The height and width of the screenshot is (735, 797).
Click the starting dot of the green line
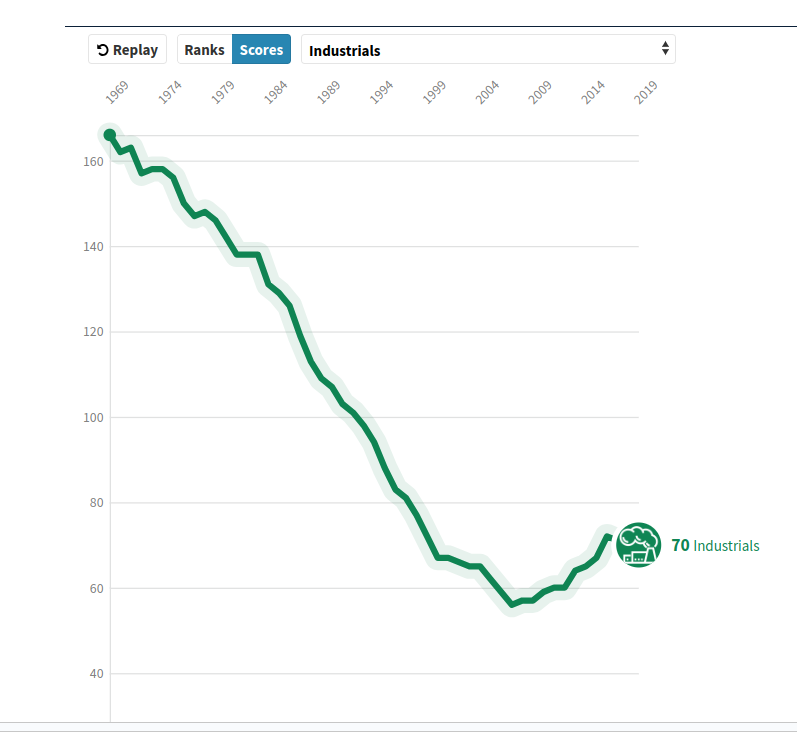click(x=110, y=135)
